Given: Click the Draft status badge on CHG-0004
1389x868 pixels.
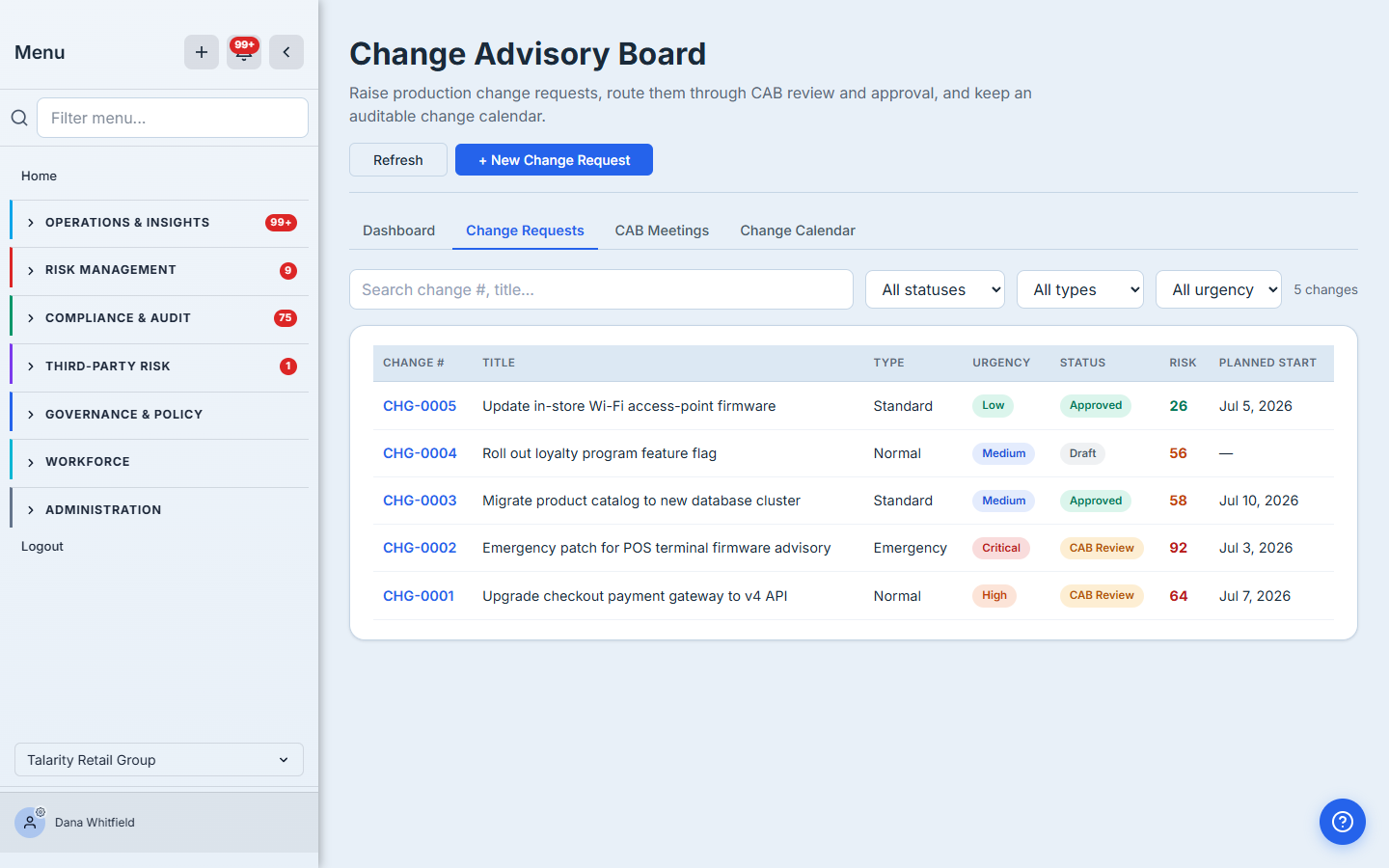Looking at the screenshot, I should pyautogui.click(x=1082, y=453).
